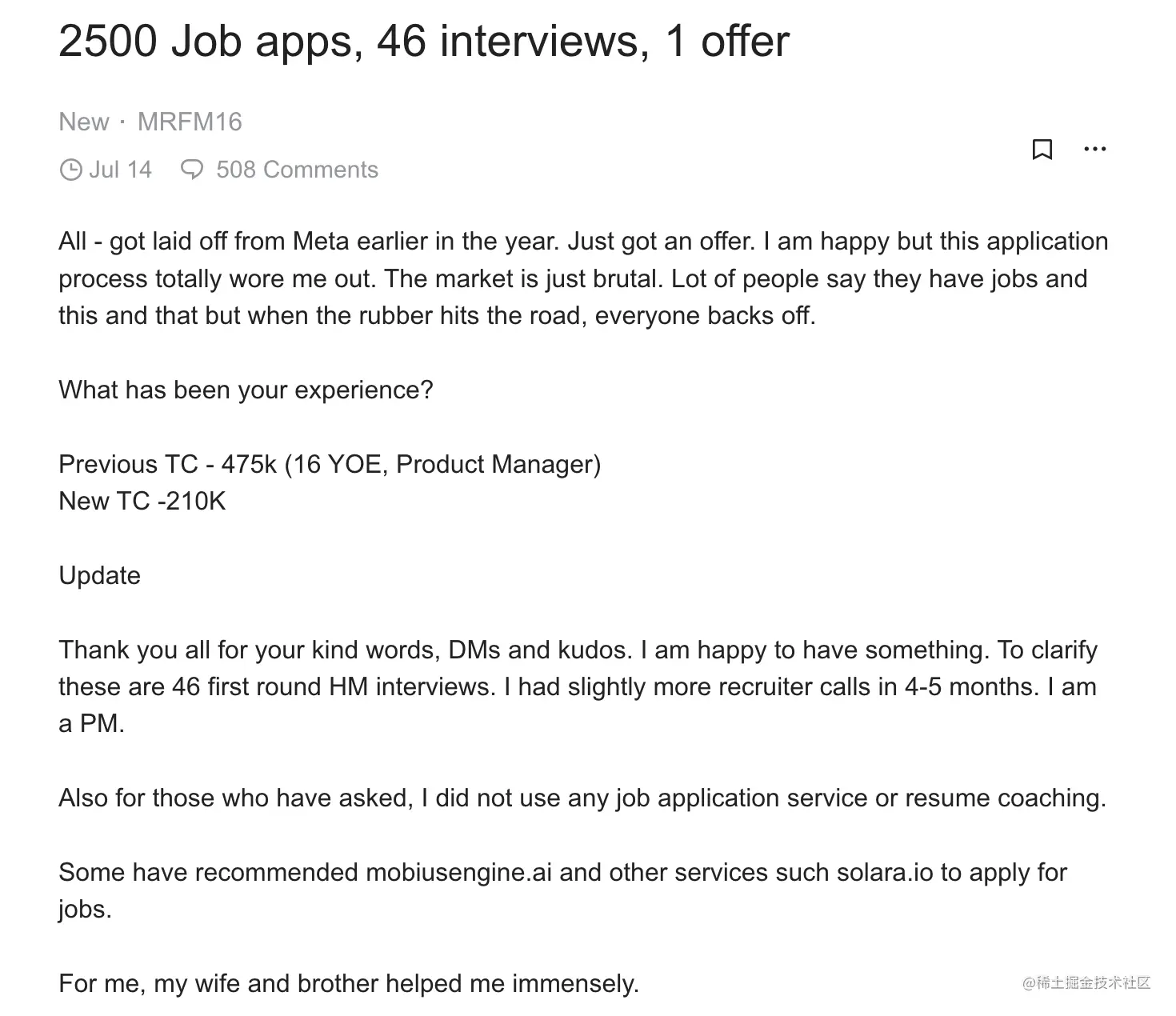The image size is (1176, 1016).
Task: Click the paragraph starting 'Thank you all'
Action: 578,686
